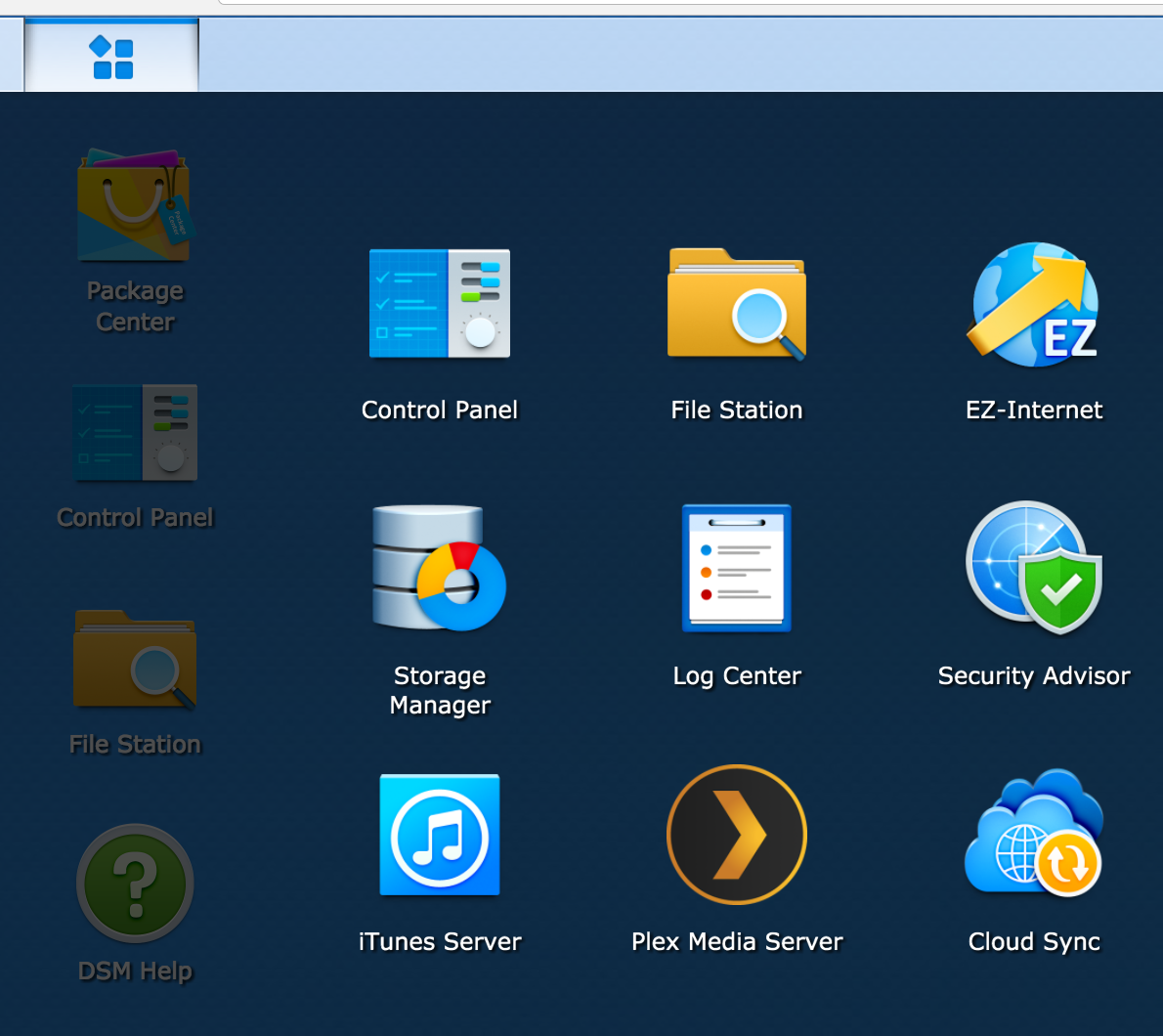Screen dimensions: 1163x1036
Task: Click the "Security Advisor" label text
Action: click(x=1034, y=676)
